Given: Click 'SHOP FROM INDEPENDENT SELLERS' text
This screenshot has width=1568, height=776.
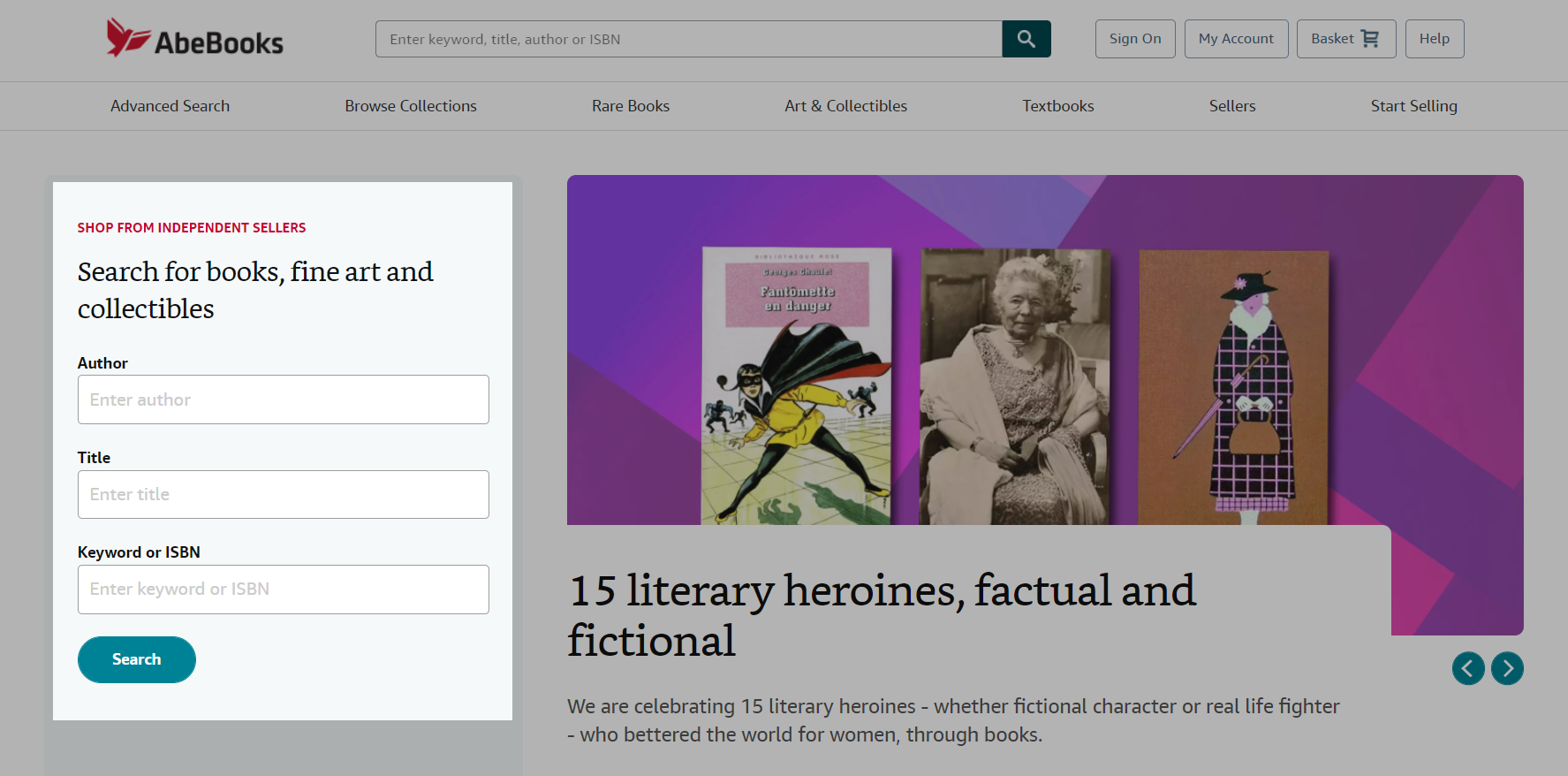Looking at the screenshot, I should pos(192,228).
